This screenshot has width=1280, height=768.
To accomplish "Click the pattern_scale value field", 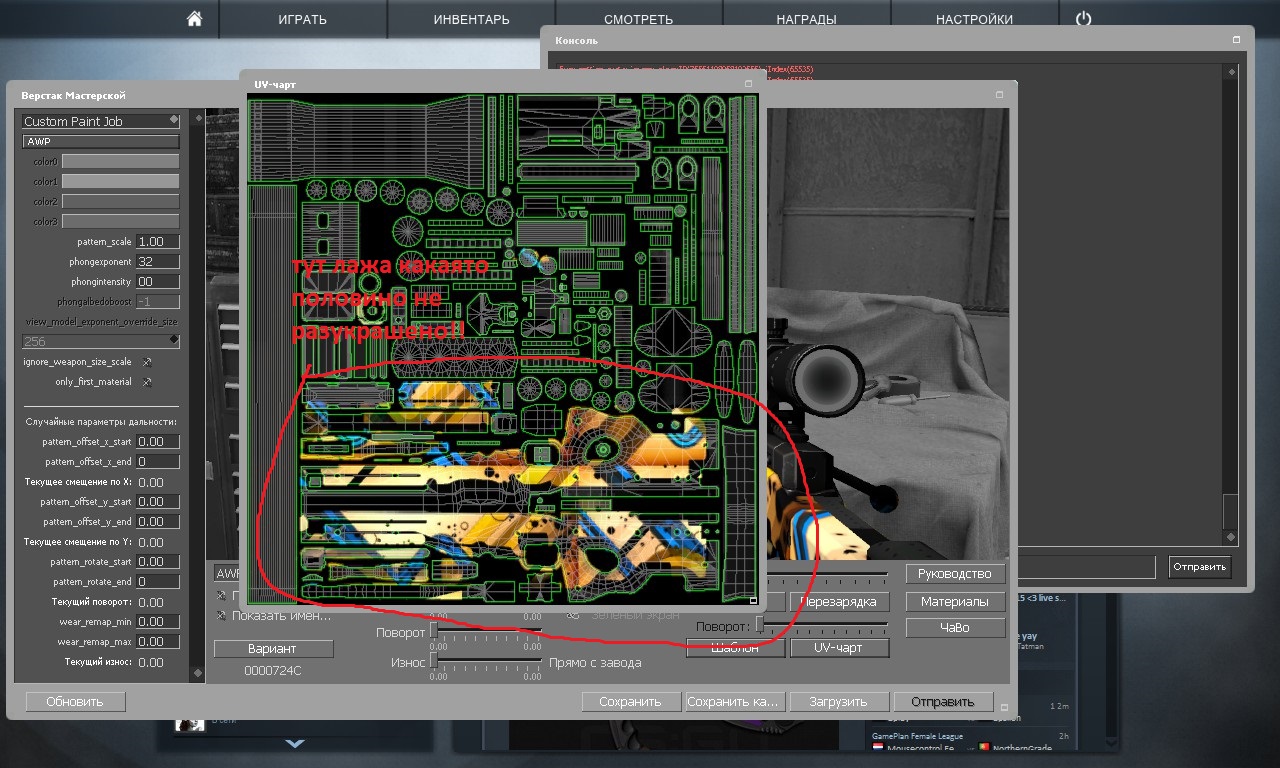I will tap(158, 242).
